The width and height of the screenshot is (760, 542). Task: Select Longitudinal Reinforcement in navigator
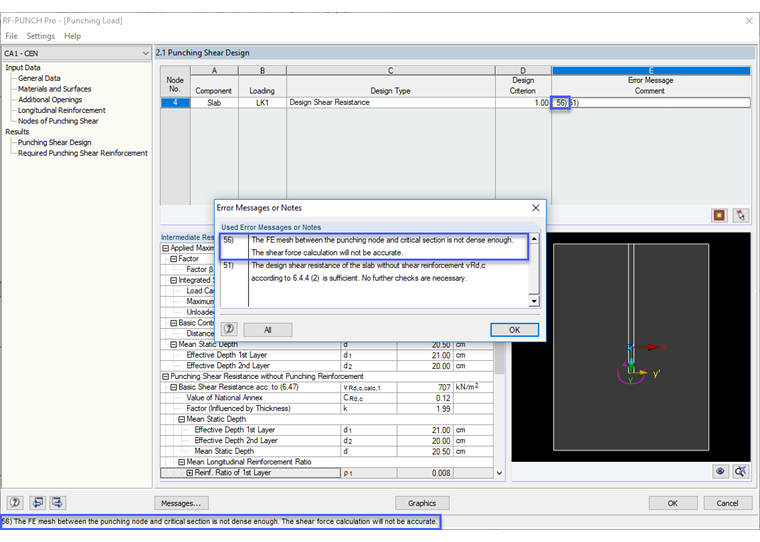(62, 110)
